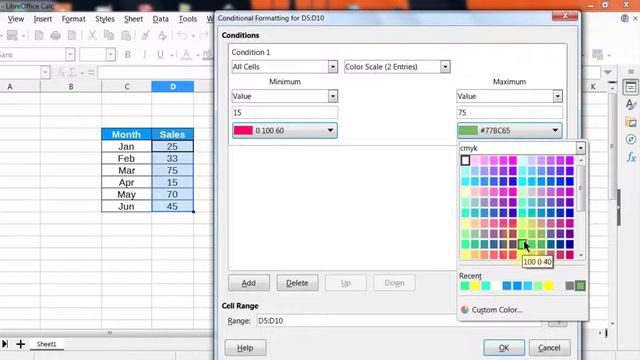
Task: Click the Delete condition button
Action: coord(297,283)
